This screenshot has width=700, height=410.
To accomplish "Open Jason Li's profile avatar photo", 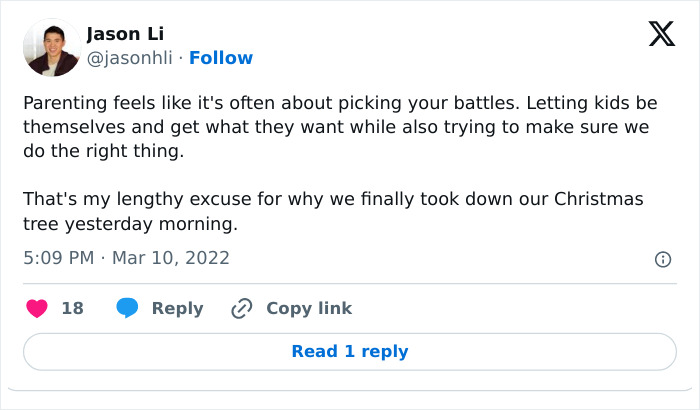I will [x=51, y=47].
